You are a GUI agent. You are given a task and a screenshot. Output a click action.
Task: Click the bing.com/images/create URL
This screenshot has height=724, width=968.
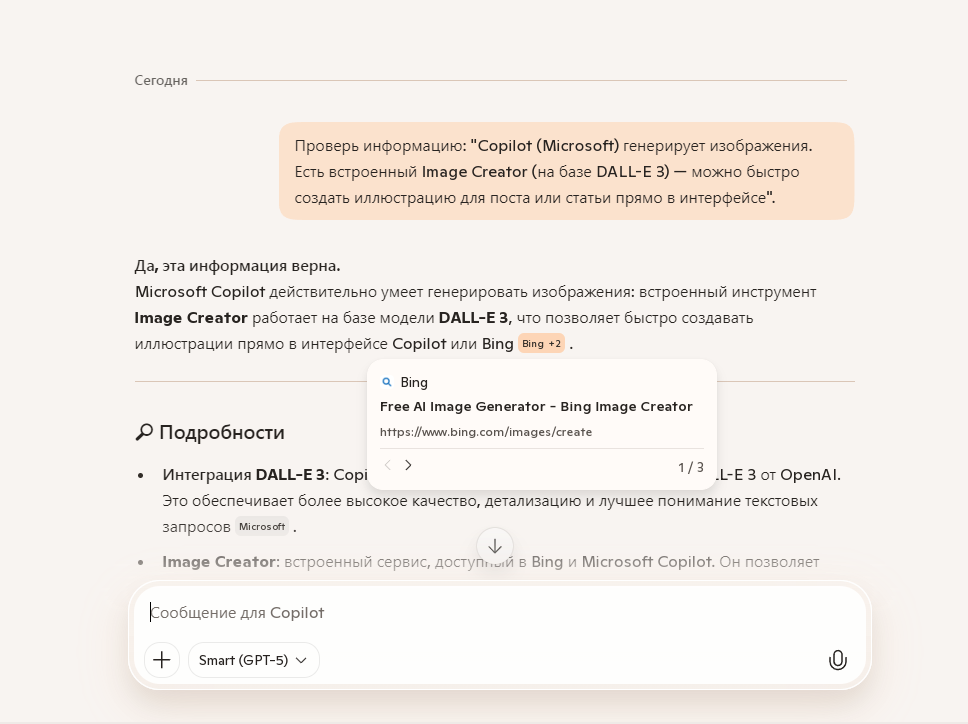point(486,432)
